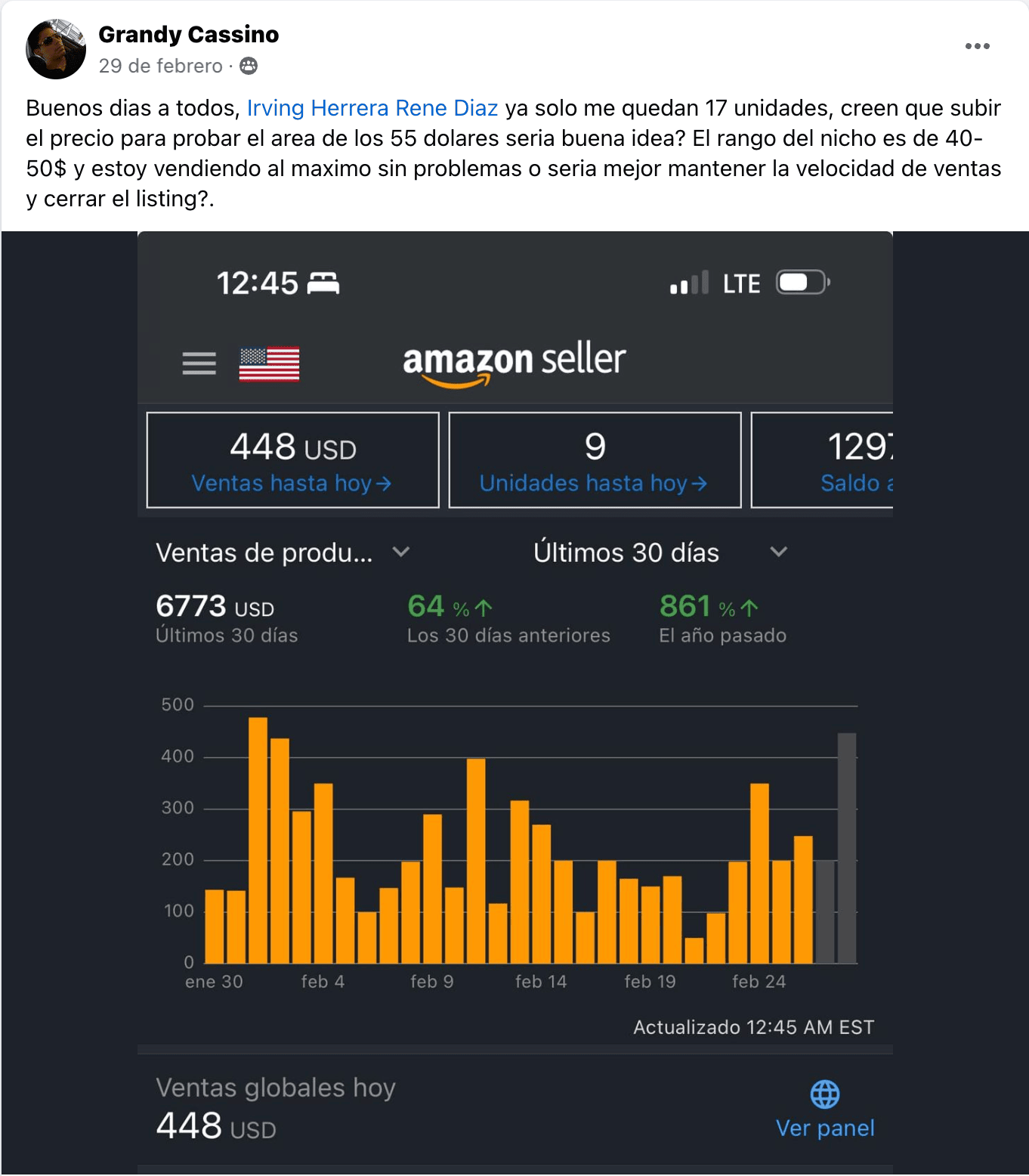Click the post audience privacy icon
Viewport: 1029px width, 1176px height.
[249, 67]
